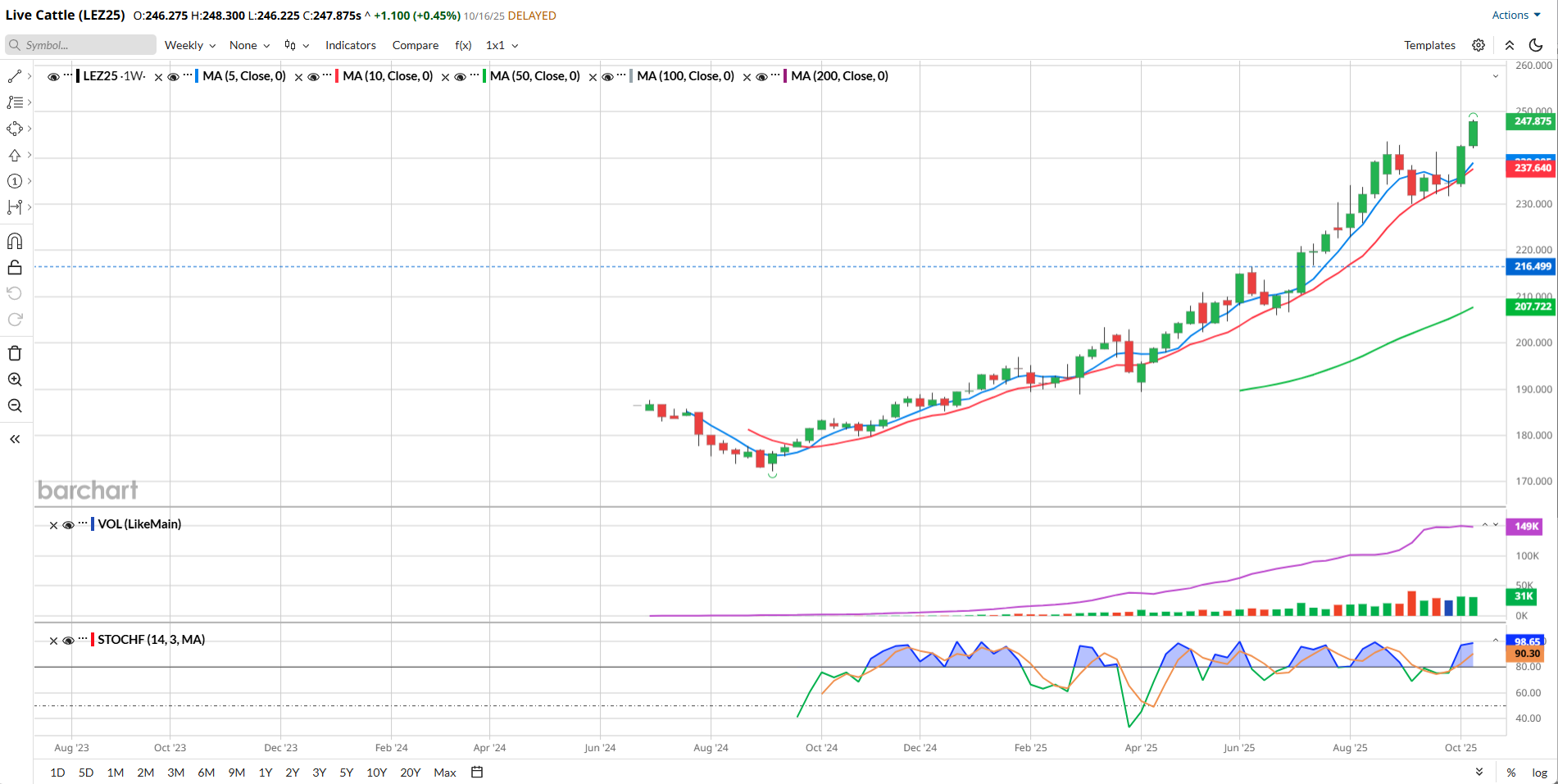Select the magnet snap tool

pos(15,241)
